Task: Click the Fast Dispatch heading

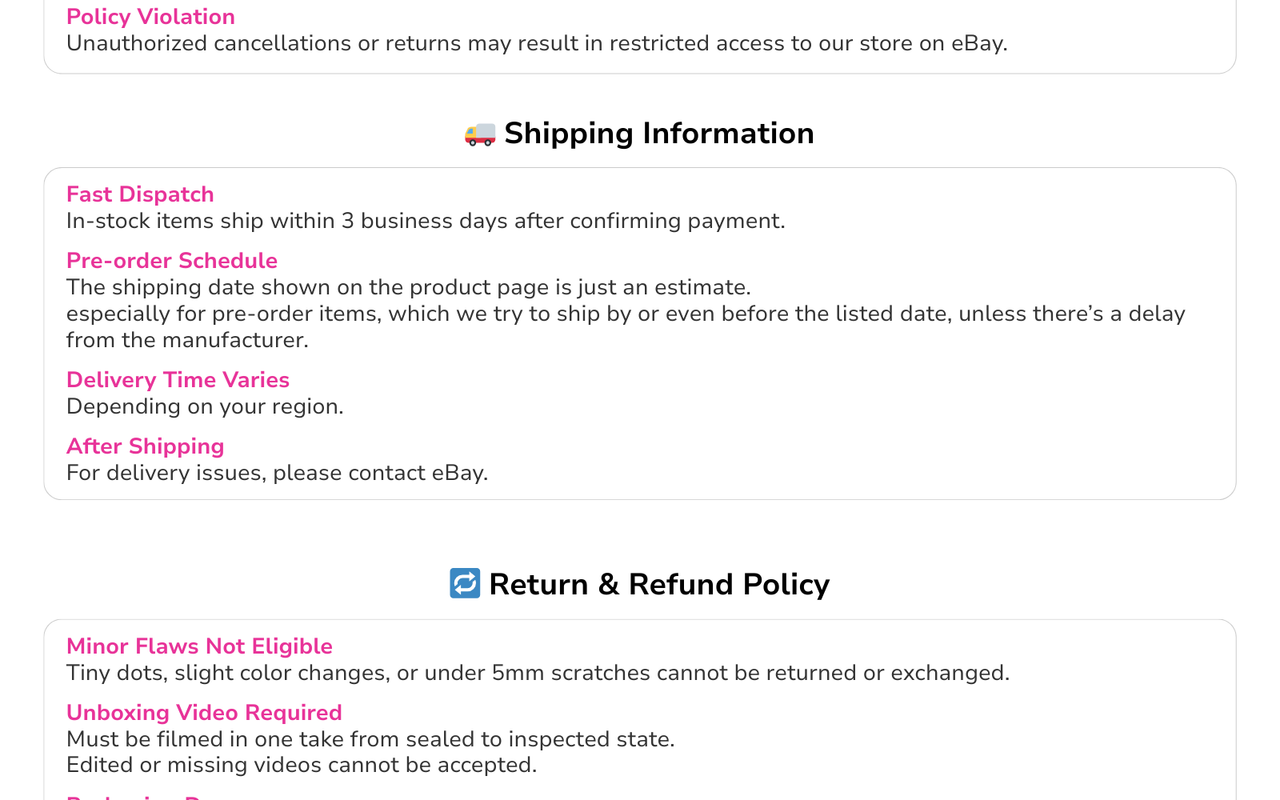Action: tap(140, 194)
